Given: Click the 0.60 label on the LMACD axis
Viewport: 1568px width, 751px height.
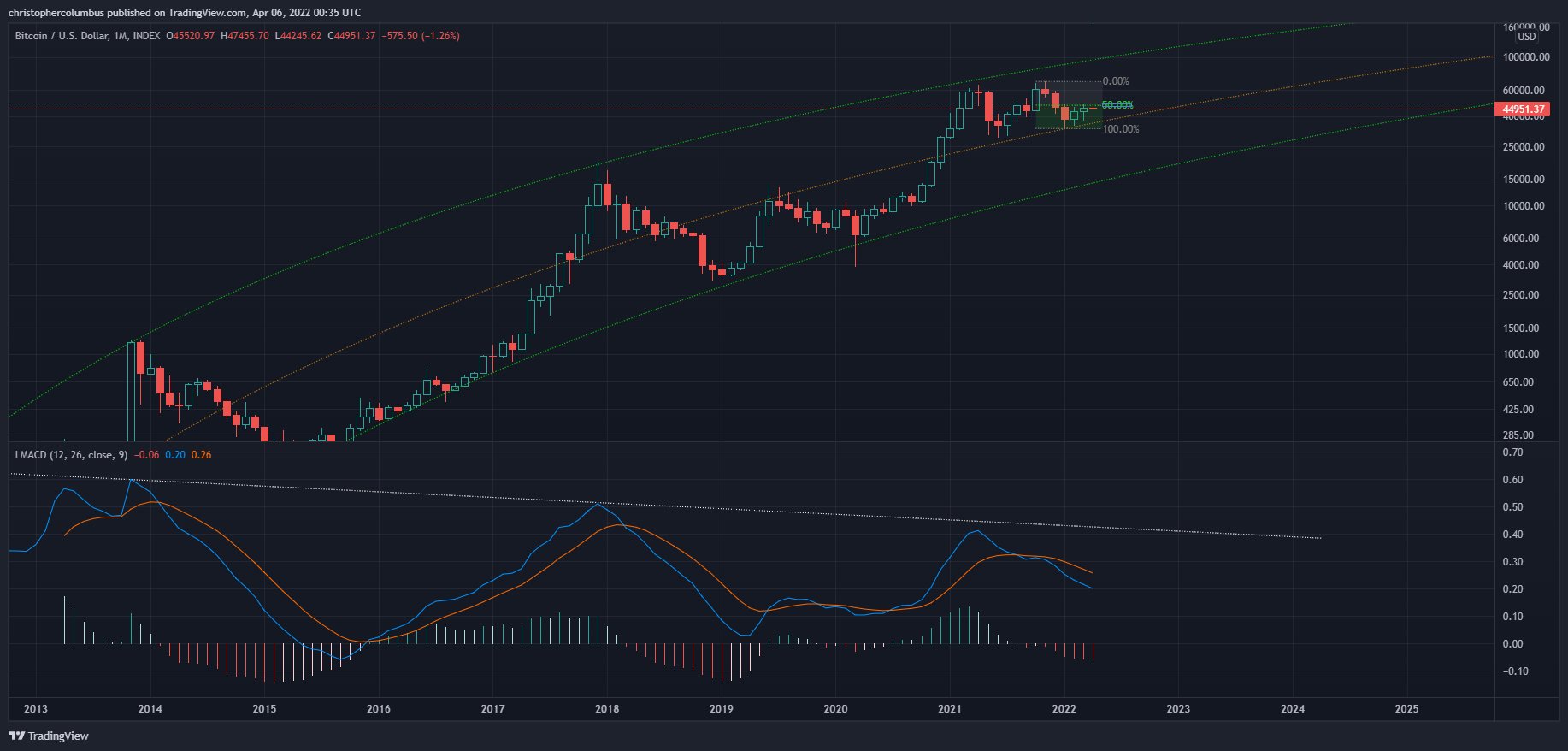Looking at the screenshot, I should pyautogui.click(x=1512, y=480).
